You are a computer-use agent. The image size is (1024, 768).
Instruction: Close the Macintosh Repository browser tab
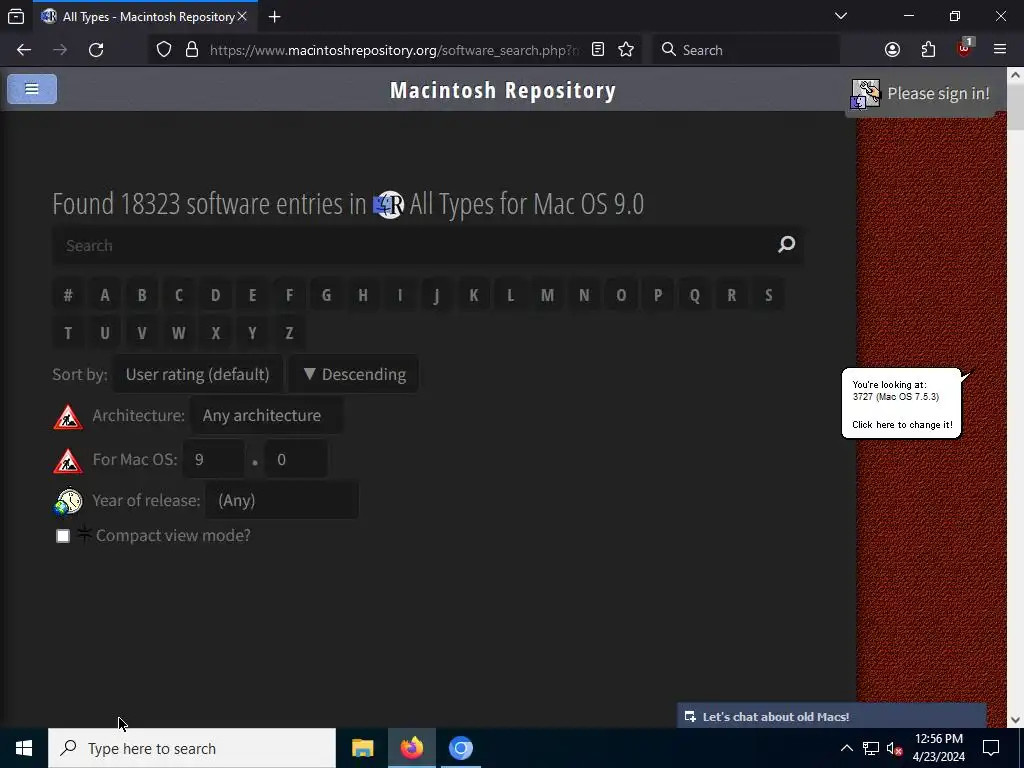click(242, 16)
